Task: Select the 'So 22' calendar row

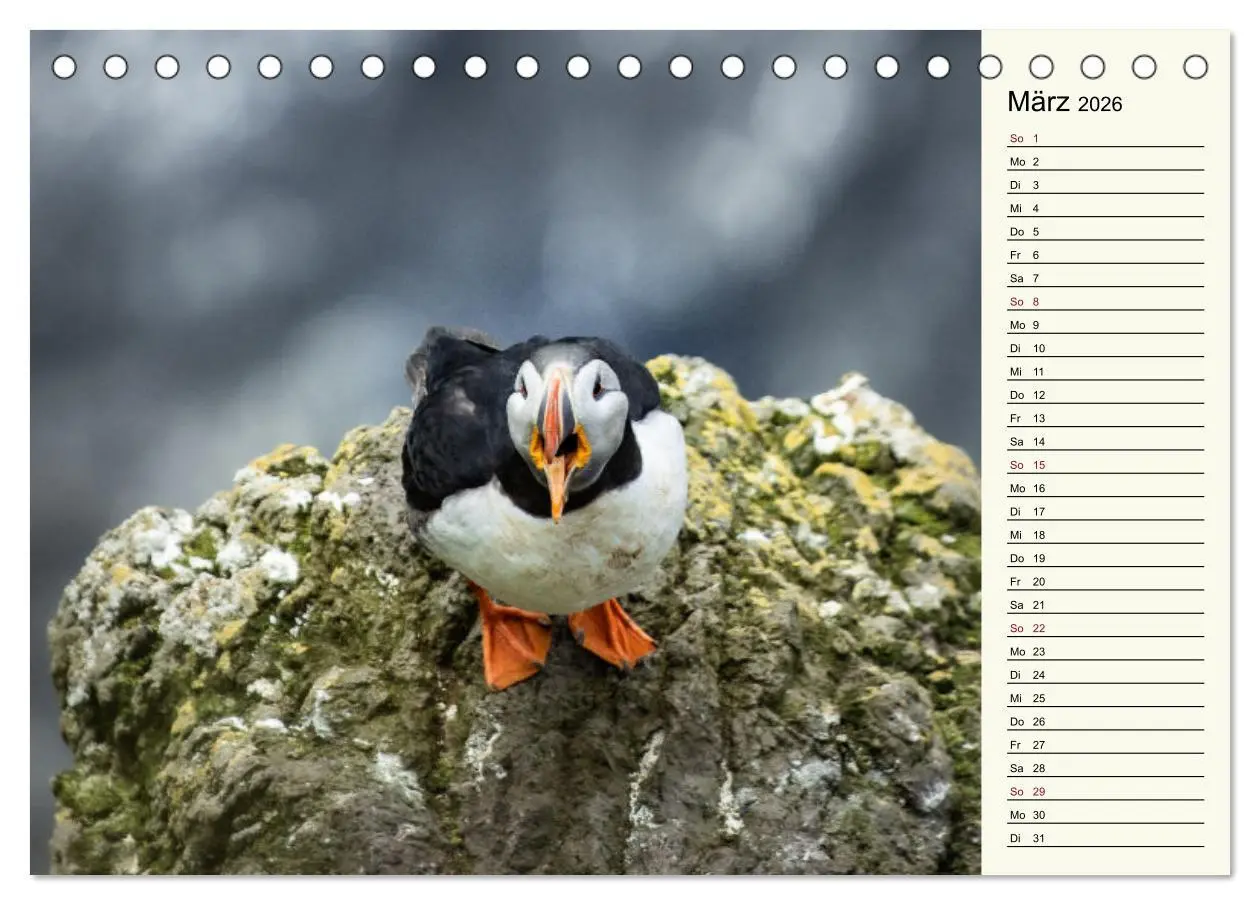Action: click(x=1105, y=628)
